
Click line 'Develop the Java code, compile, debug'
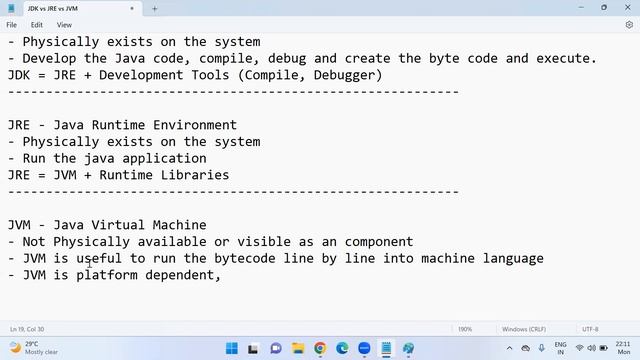[x=302, y=58]
